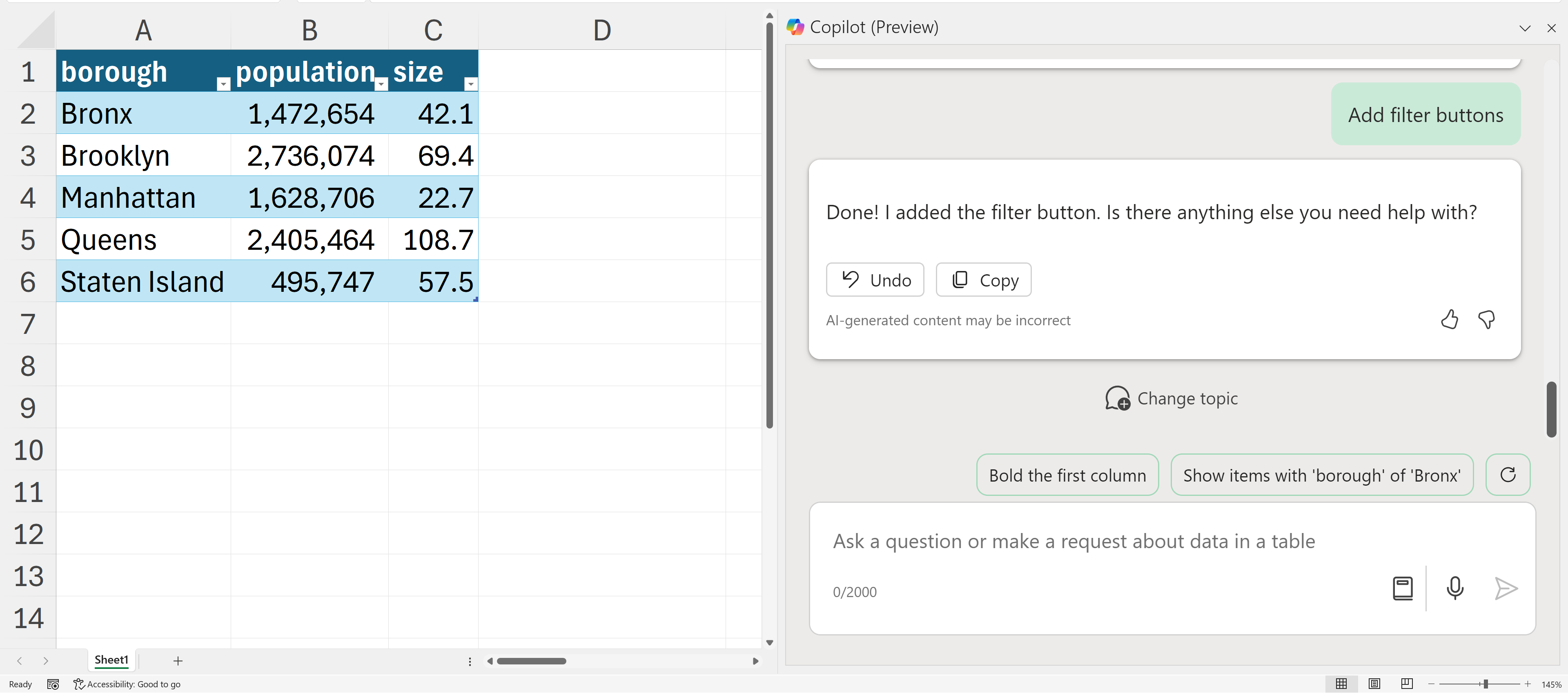Activate the microphone dictation icon
This screenshot has width=1568, height=693.
[x=1455, y=589]
